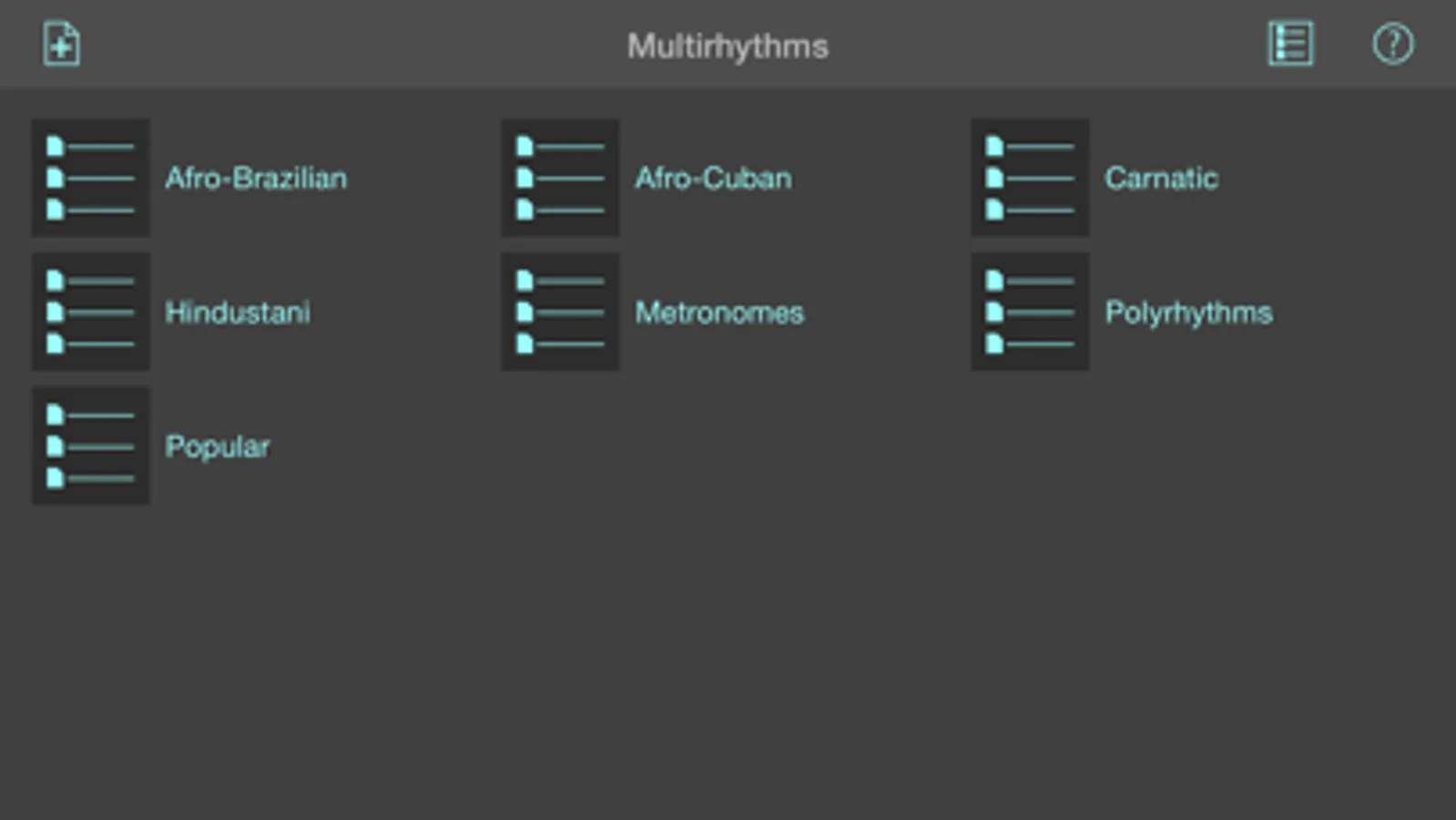Select the Afro-Brazilian label
The image size is (1456, 820).
(256, 178)
